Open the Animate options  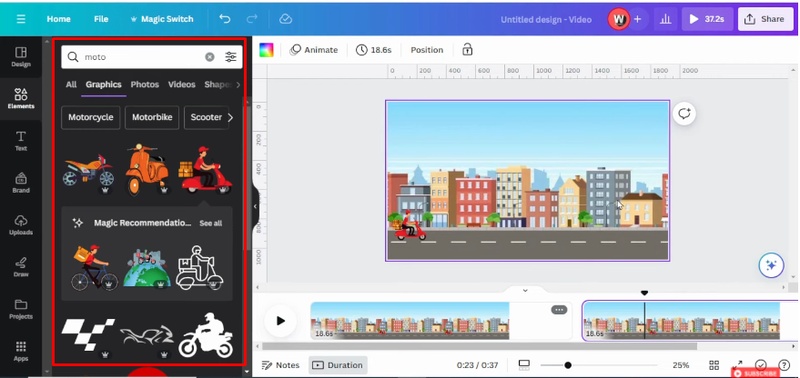click(x=314, y=50)
